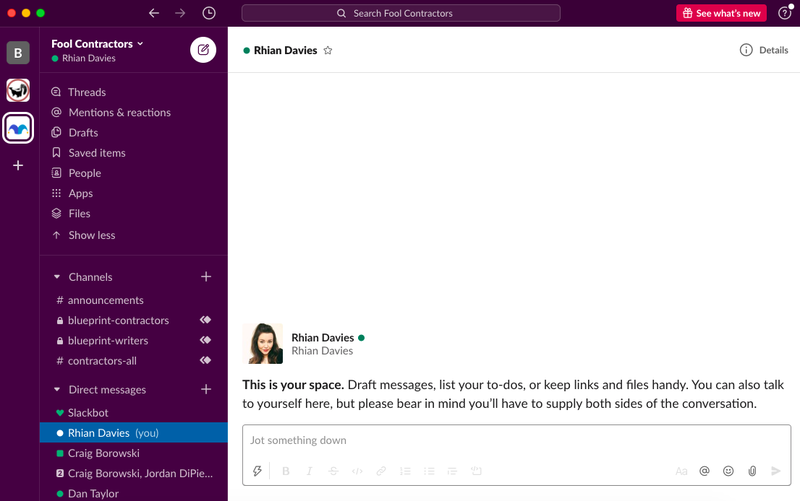Viewport: 800px width, 501px height.
Task: Switch to workspace B icon
Action: coord(18,53)
